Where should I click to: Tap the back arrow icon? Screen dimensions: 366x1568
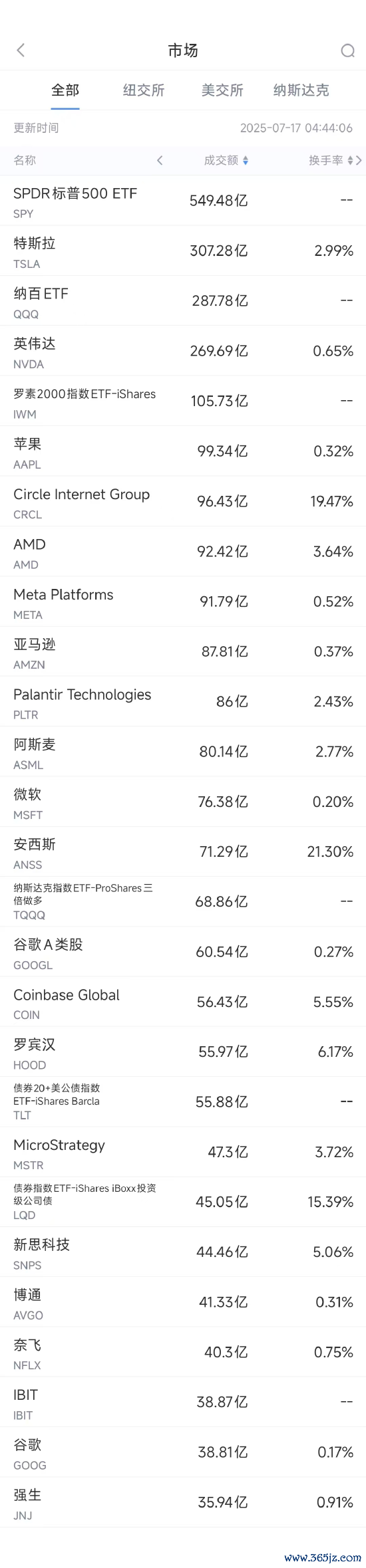coord(21,51)
